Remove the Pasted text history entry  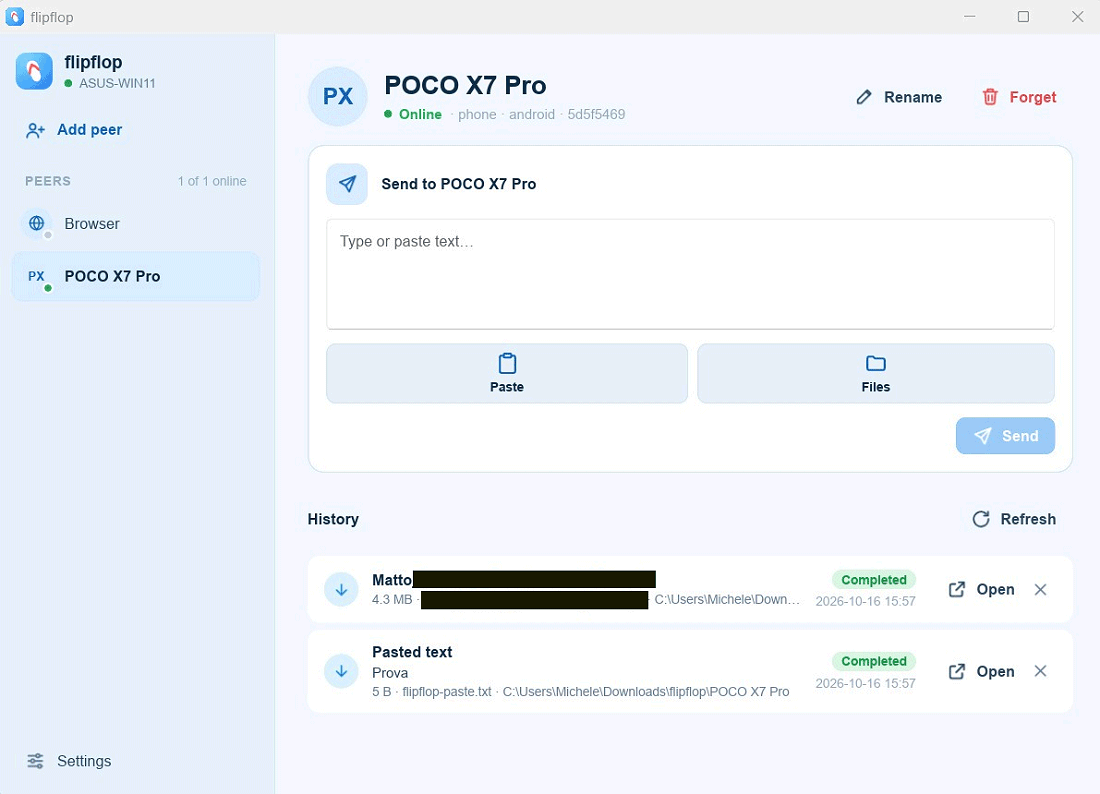click(1040, 671)
